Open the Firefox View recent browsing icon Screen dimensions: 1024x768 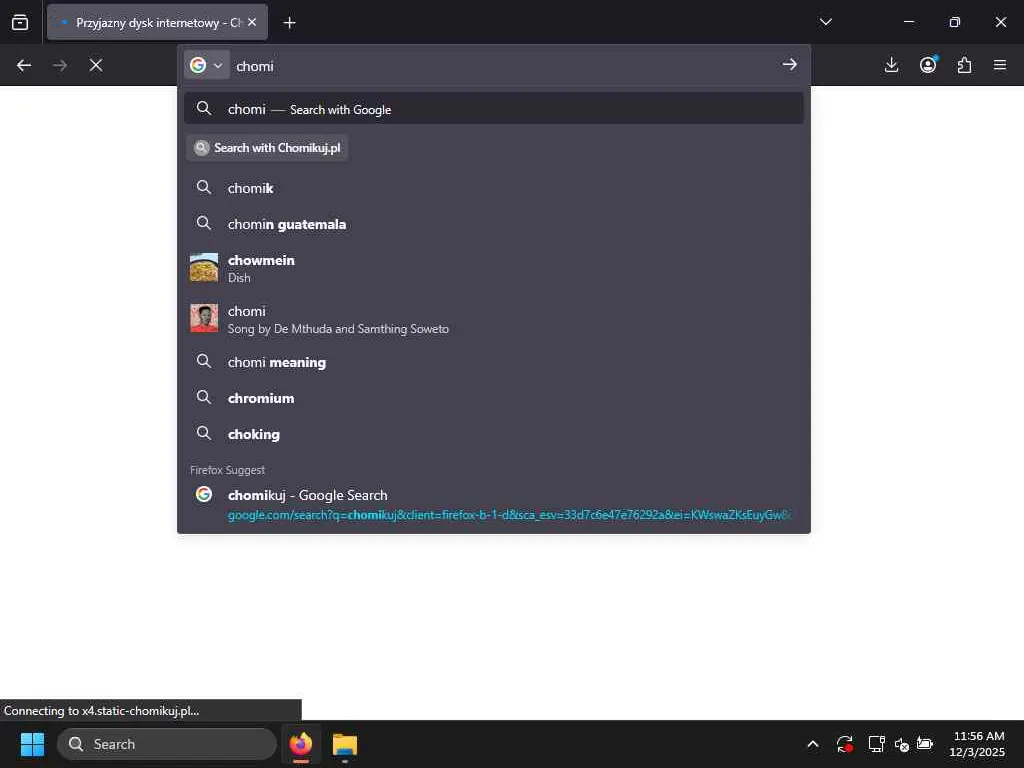click(x=20, y=22)
